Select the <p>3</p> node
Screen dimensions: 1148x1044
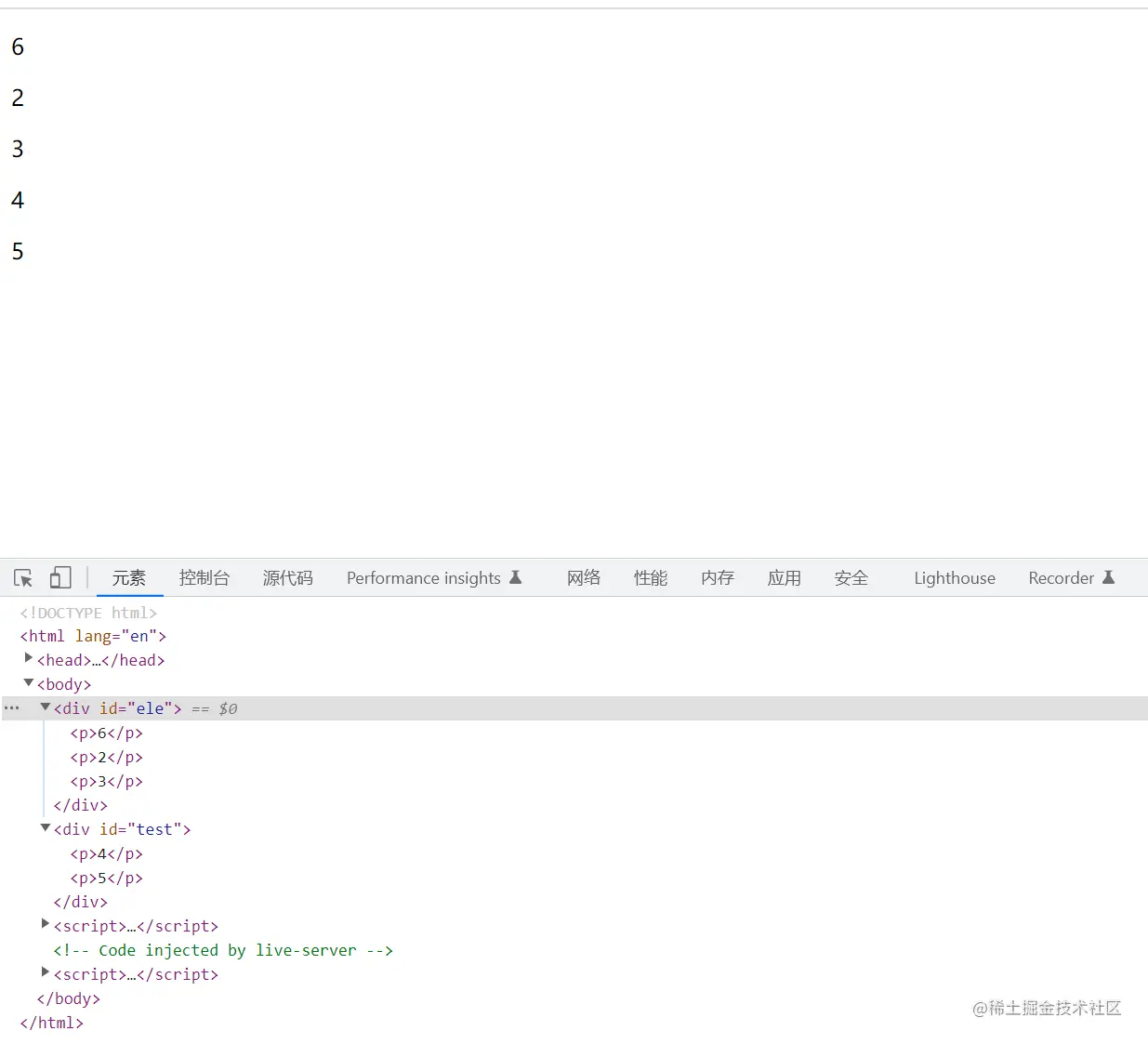[x=107, y=782]
